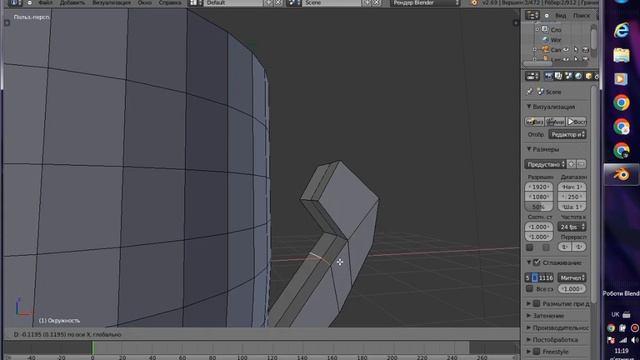Toggle the full sample checkbox
This screenshot has height=360, width=640.
[x=530, y=289]
